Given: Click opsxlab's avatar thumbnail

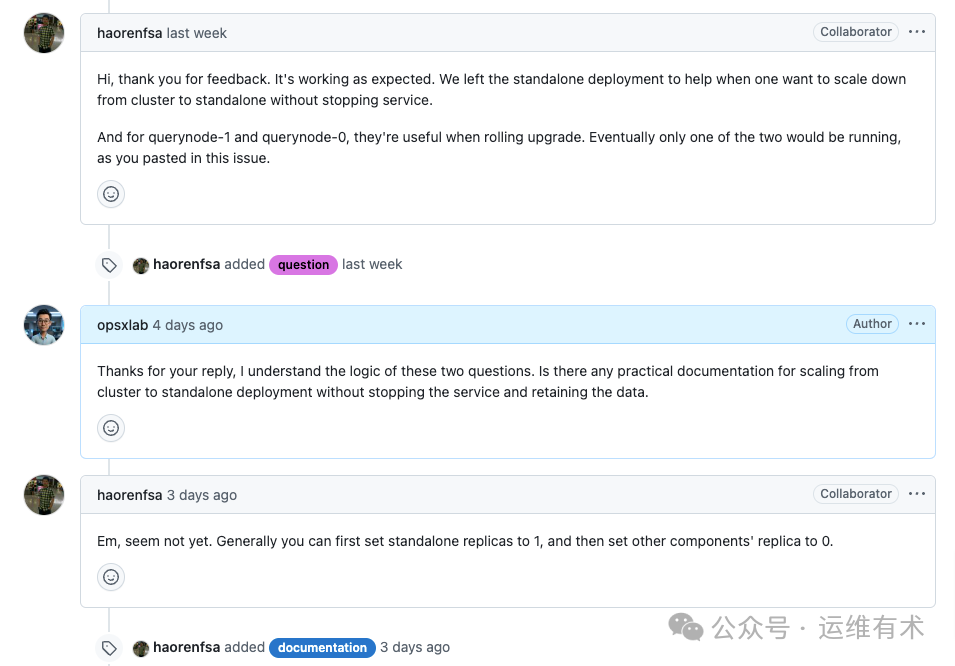Looking at the screenshot, I should (x=43, y=324).
